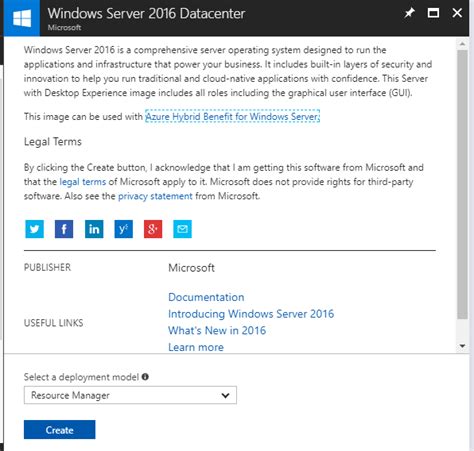Open the Learn more link

[x=196, y=347]
